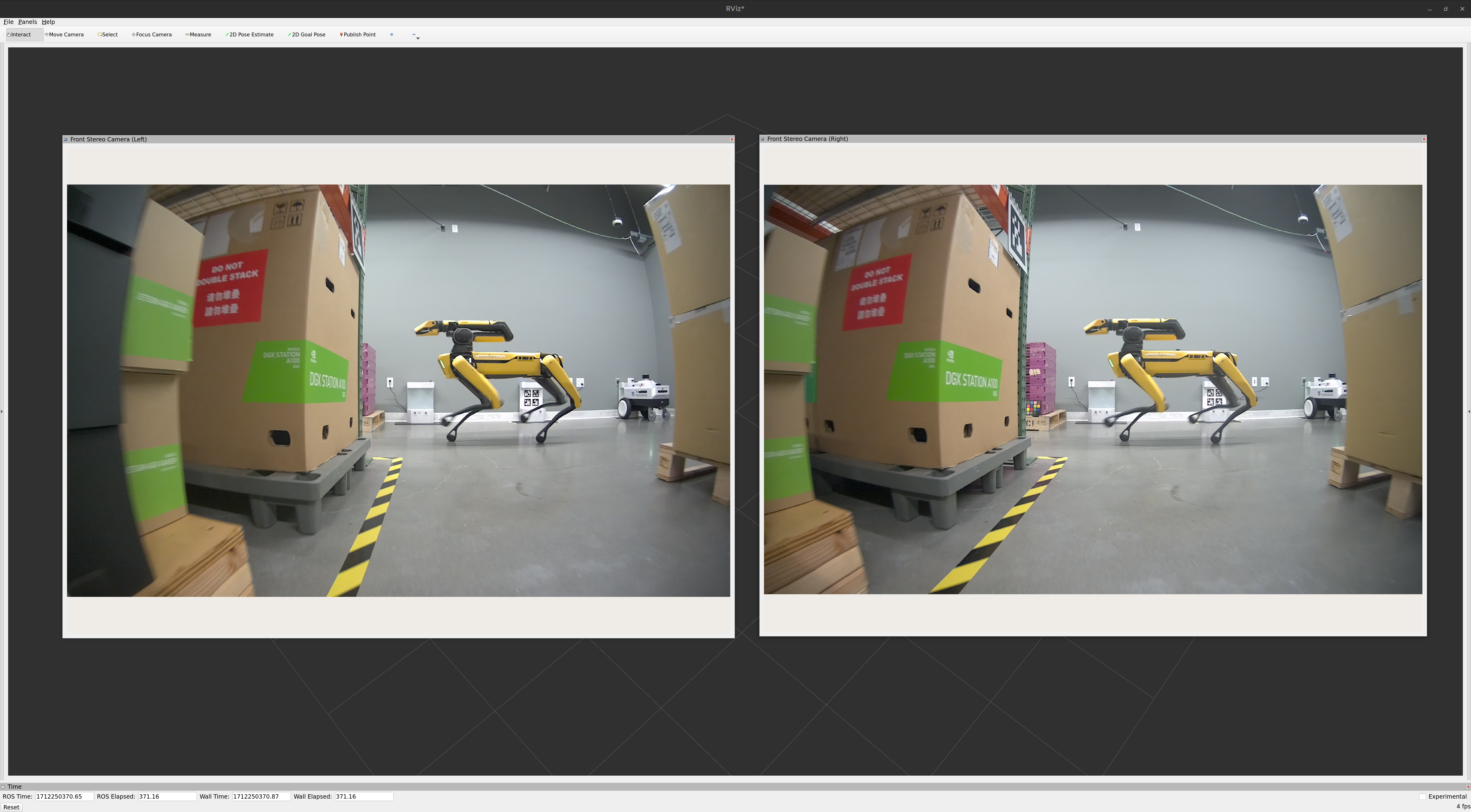This screenshot has height=812, width=1471.
Task: Activate the Move Camera tool
Action: (65, 35)
